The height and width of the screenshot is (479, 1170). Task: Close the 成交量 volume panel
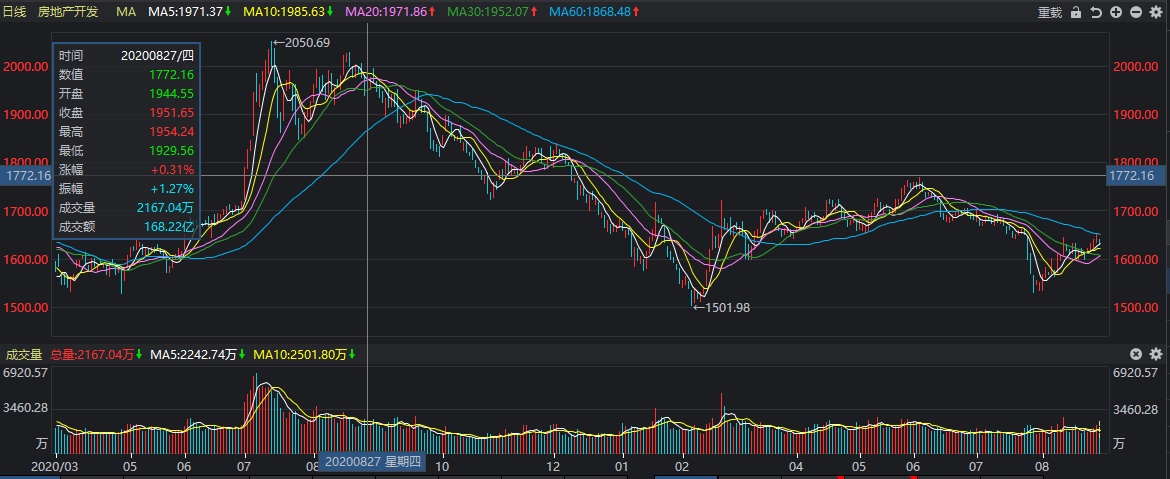1136,354
